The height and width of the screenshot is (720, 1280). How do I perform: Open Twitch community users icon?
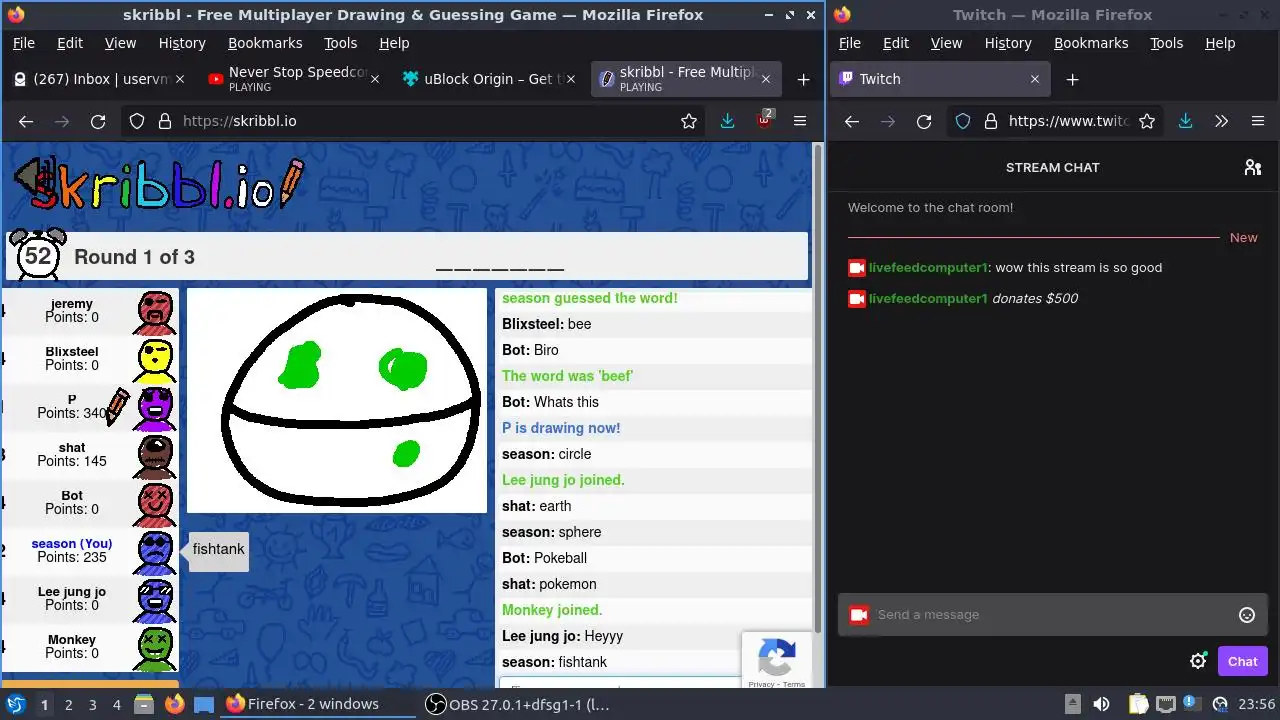[x=1252, y=167]
